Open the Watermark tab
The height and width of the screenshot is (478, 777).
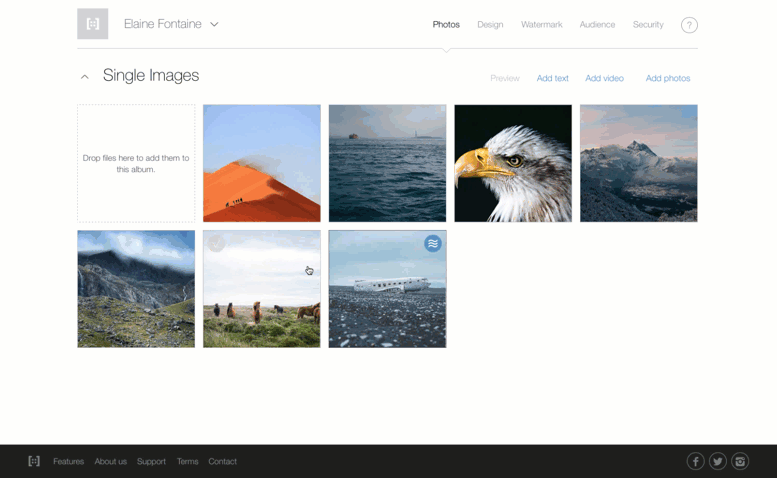542,24
